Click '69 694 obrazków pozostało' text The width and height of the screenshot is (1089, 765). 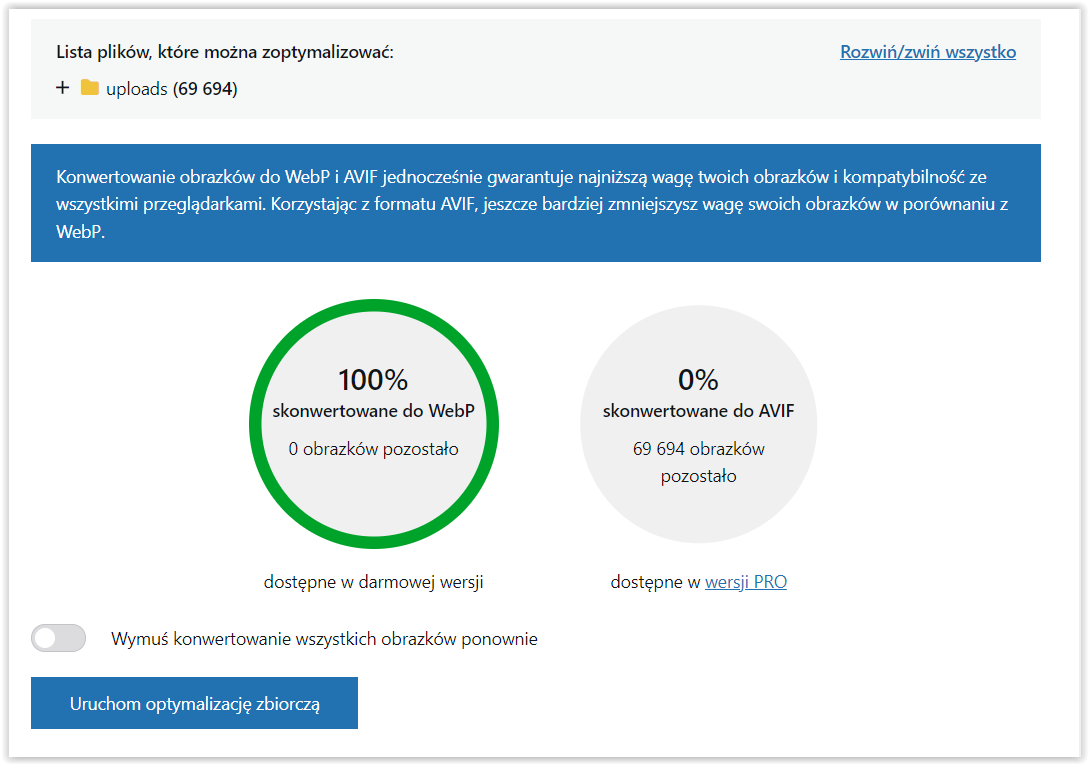pos(699,463)
